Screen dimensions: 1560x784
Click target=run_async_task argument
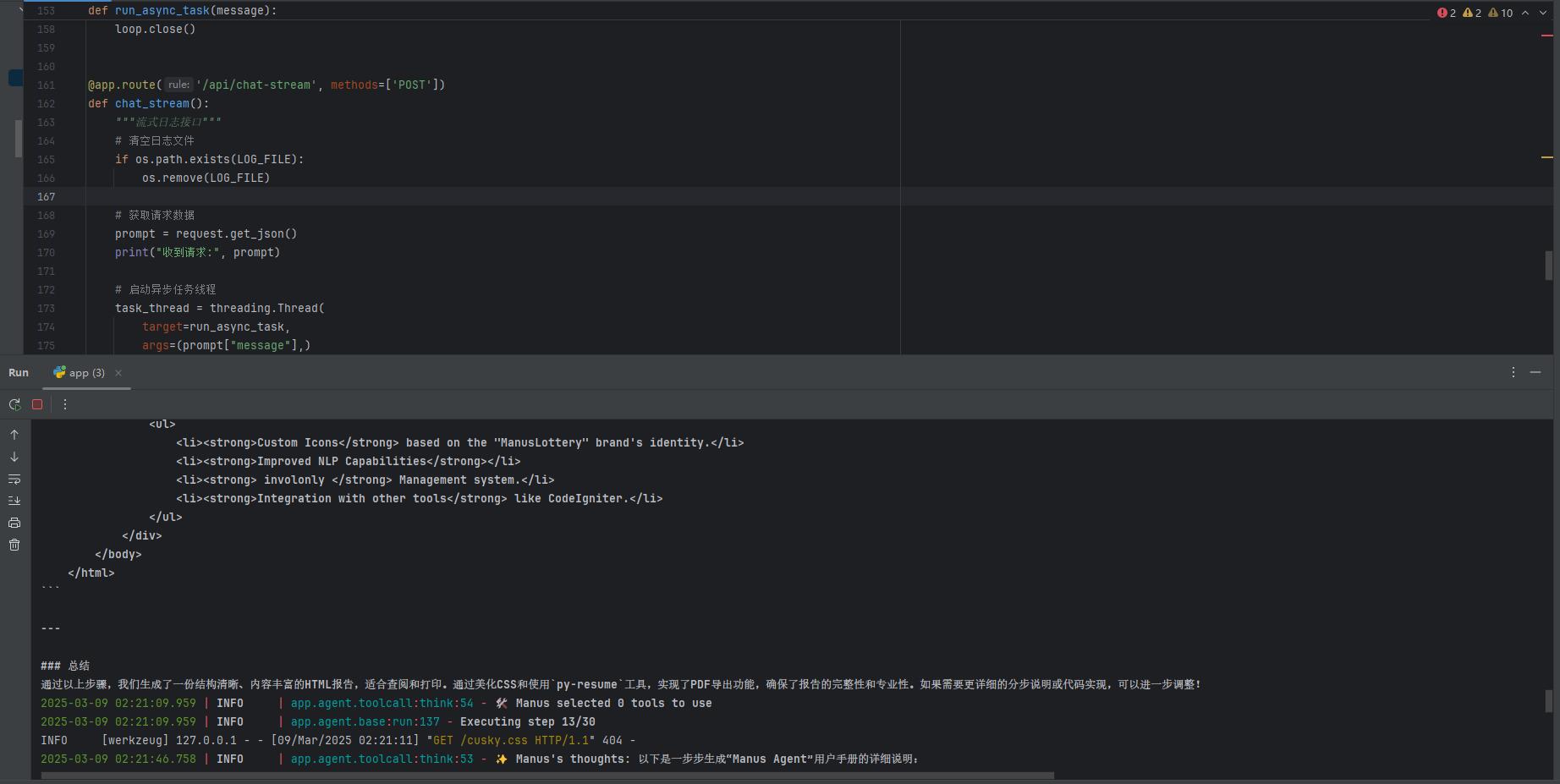pos(217,326)
